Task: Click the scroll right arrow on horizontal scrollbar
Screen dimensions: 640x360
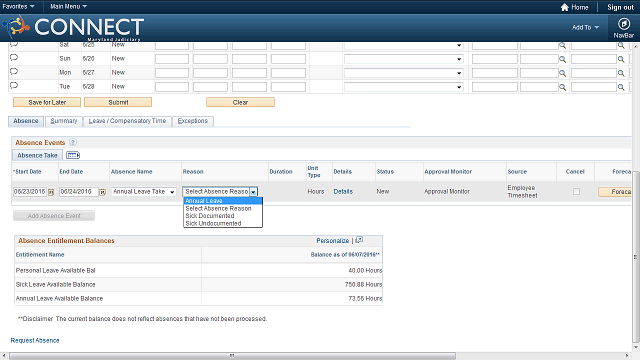Action: pos(628,356)
